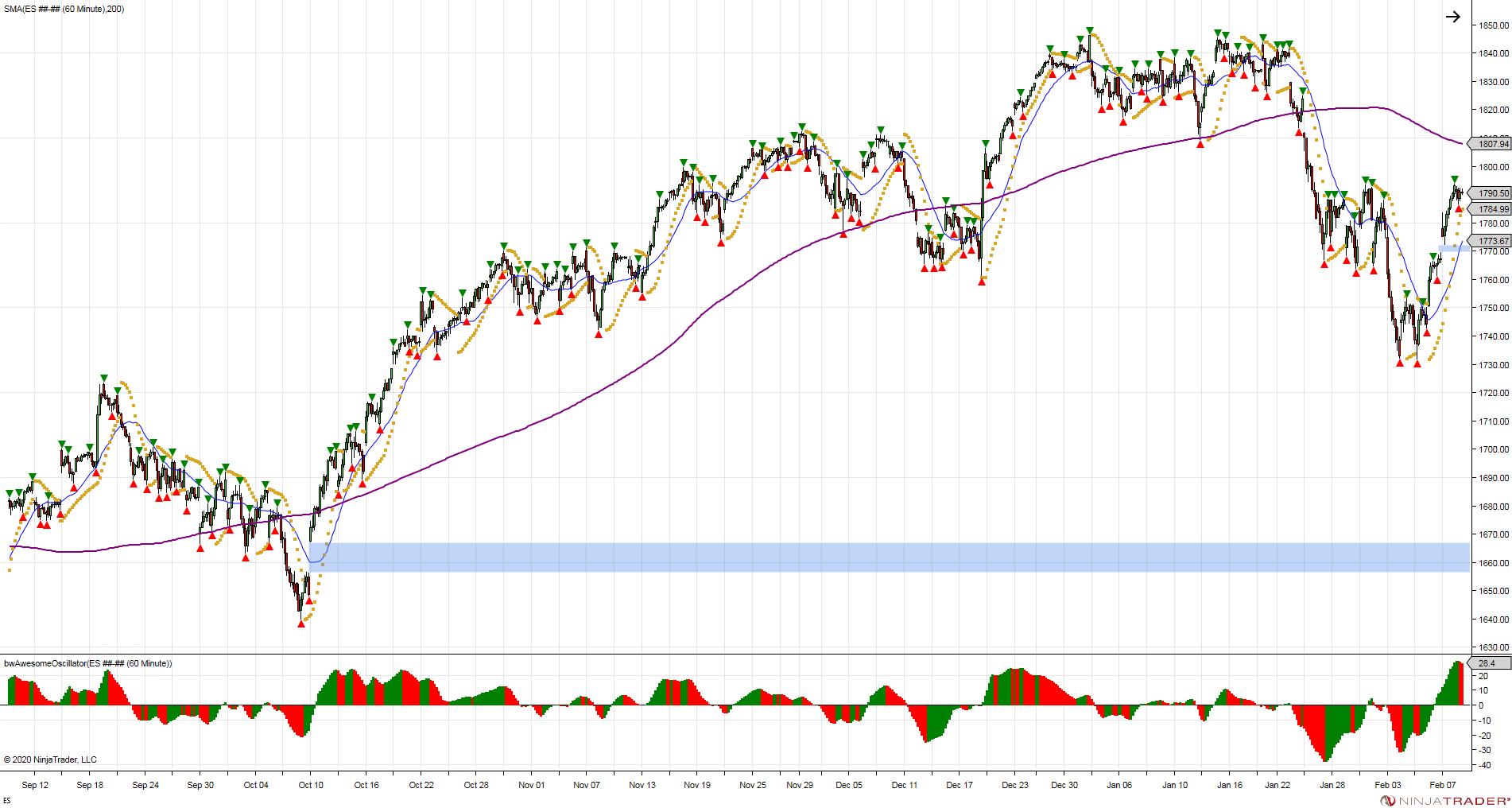Image resolution: width=1512 pixels, height=808 pixels.
Task: Click the © 2020 NinjaTrader, LLC text
Action: point(50,759)
